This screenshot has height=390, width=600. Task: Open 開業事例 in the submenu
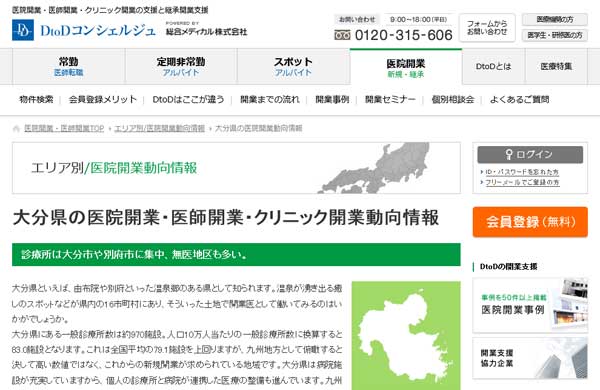click(332, 100)
